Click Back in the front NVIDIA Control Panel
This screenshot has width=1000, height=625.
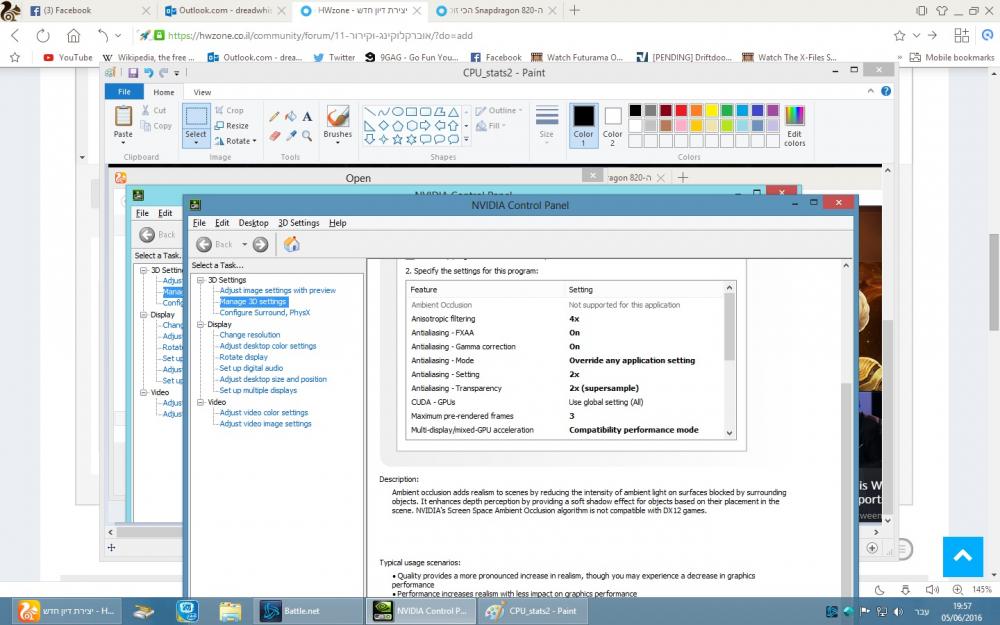pos(214,244)
